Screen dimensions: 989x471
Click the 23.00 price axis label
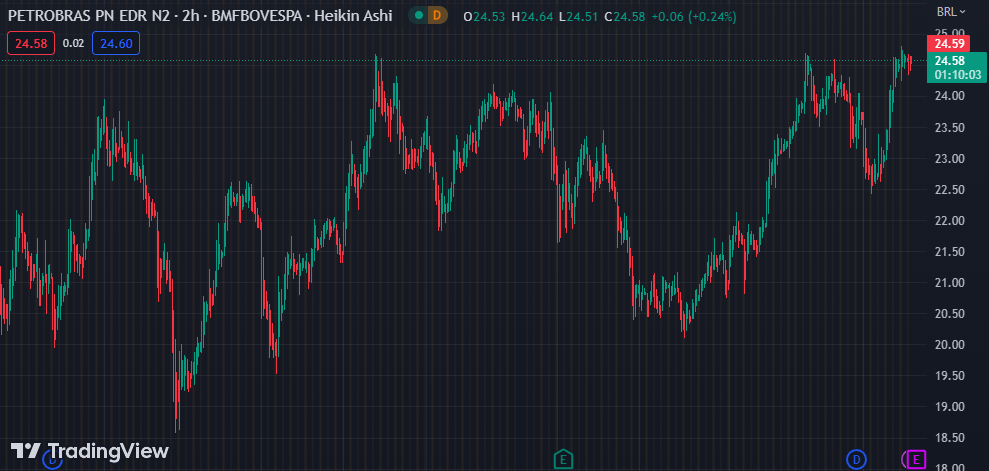[x=949, y=158]
